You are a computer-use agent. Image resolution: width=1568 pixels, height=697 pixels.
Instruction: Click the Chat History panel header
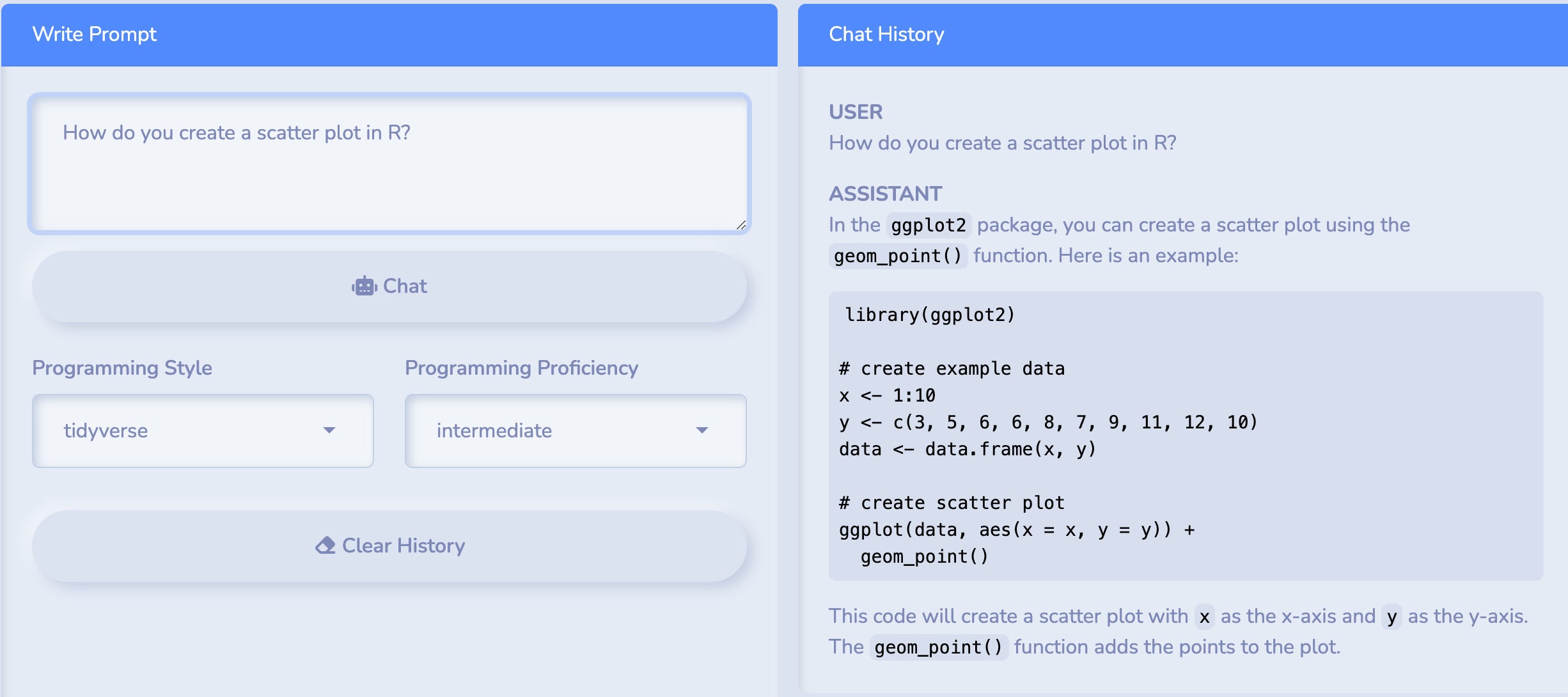[x=1183, y=35]
